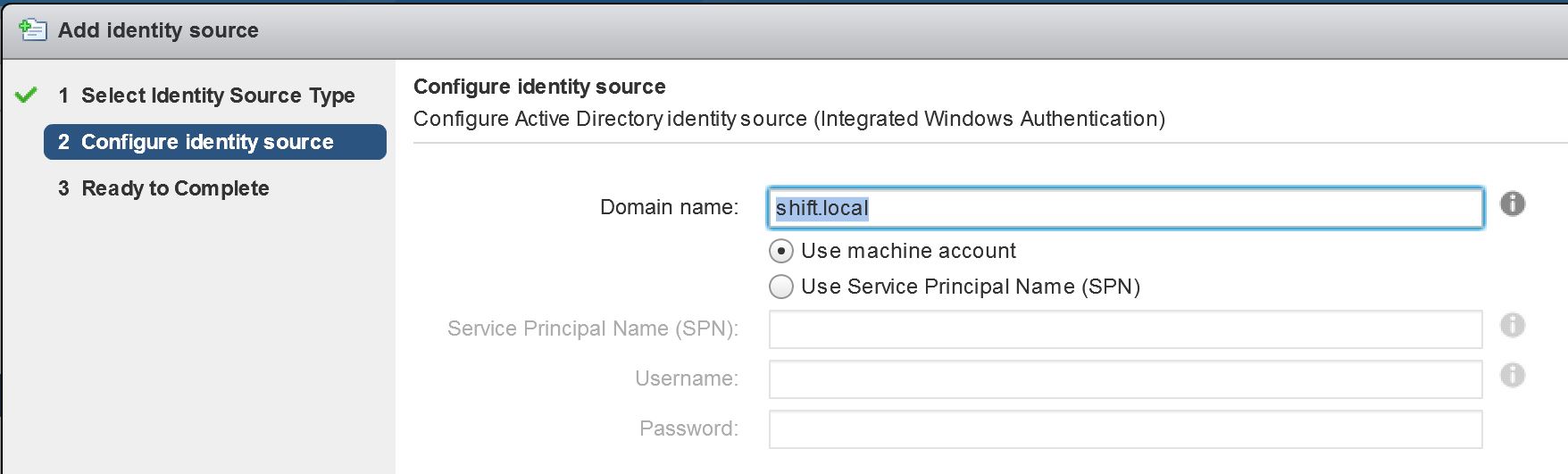Click inside the Password text field

coord(1126,429)
